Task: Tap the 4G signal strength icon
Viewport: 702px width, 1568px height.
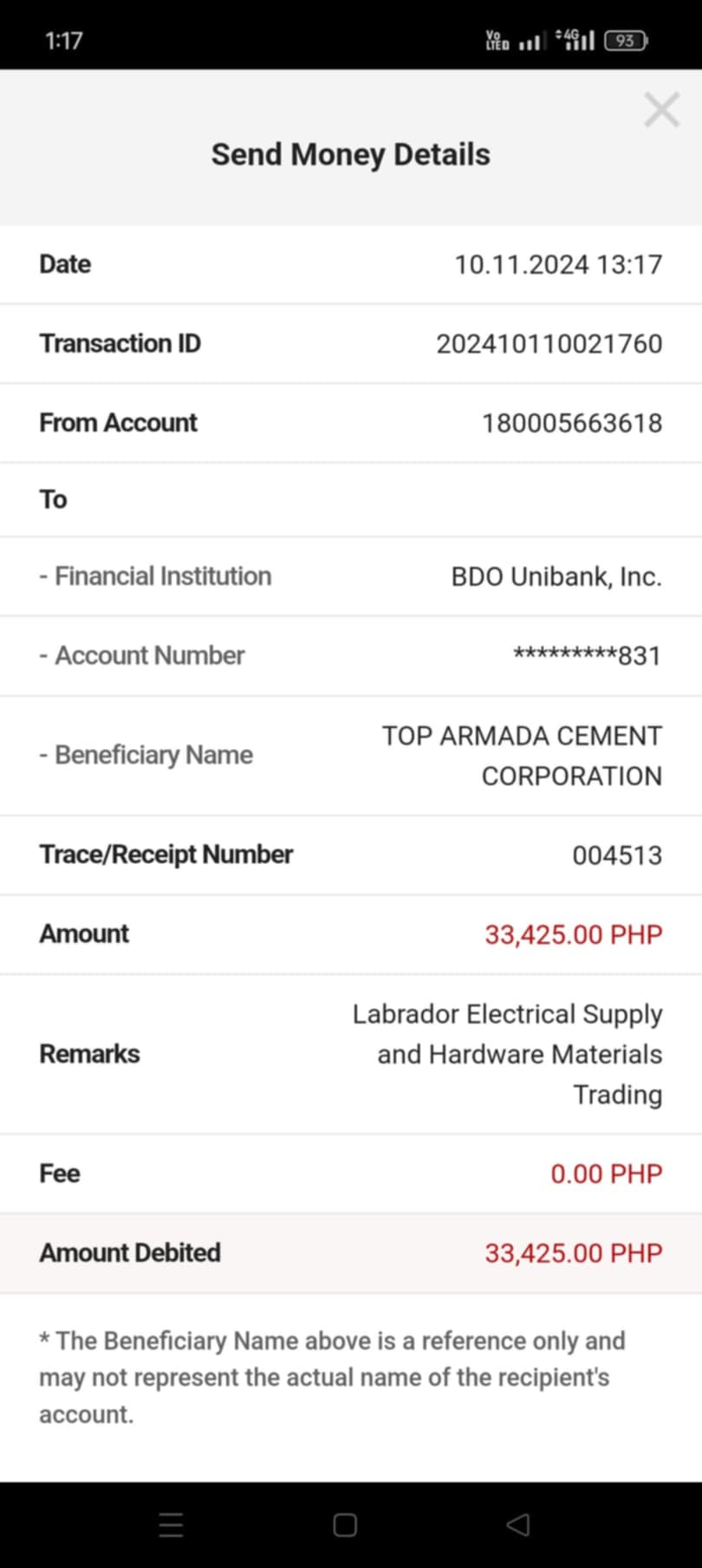Action: tap(575, 39)
